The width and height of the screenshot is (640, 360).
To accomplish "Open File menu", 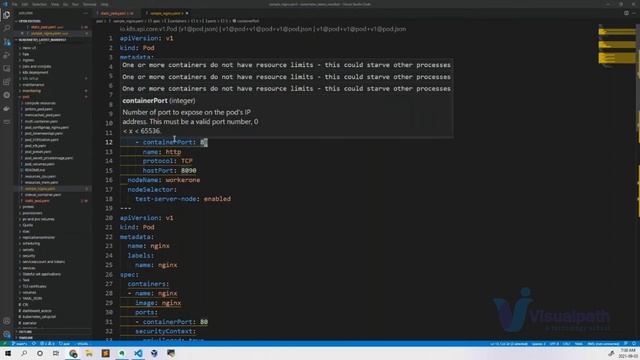I will click(15, 4).
